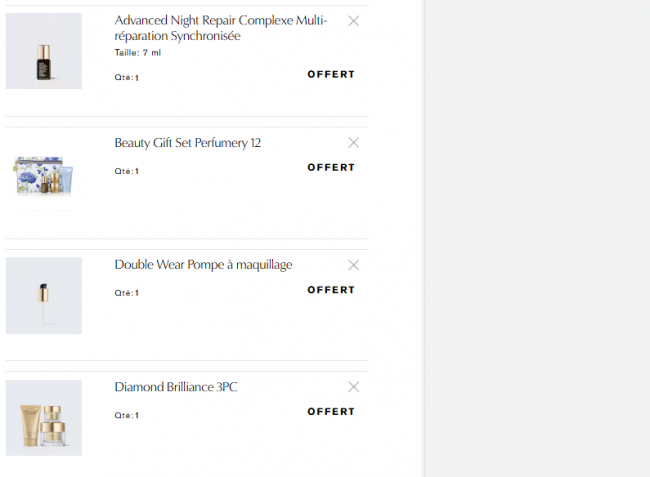650x477 pixels.
Task: Click quantity text under Double Wear pump
Action: [127, 293]
